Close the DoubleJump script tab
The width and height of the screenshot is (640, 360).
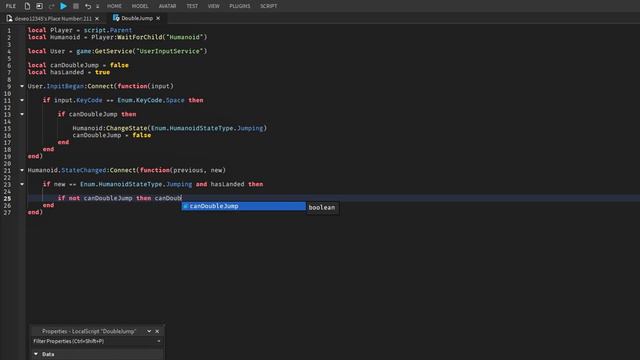click(158, 18)
